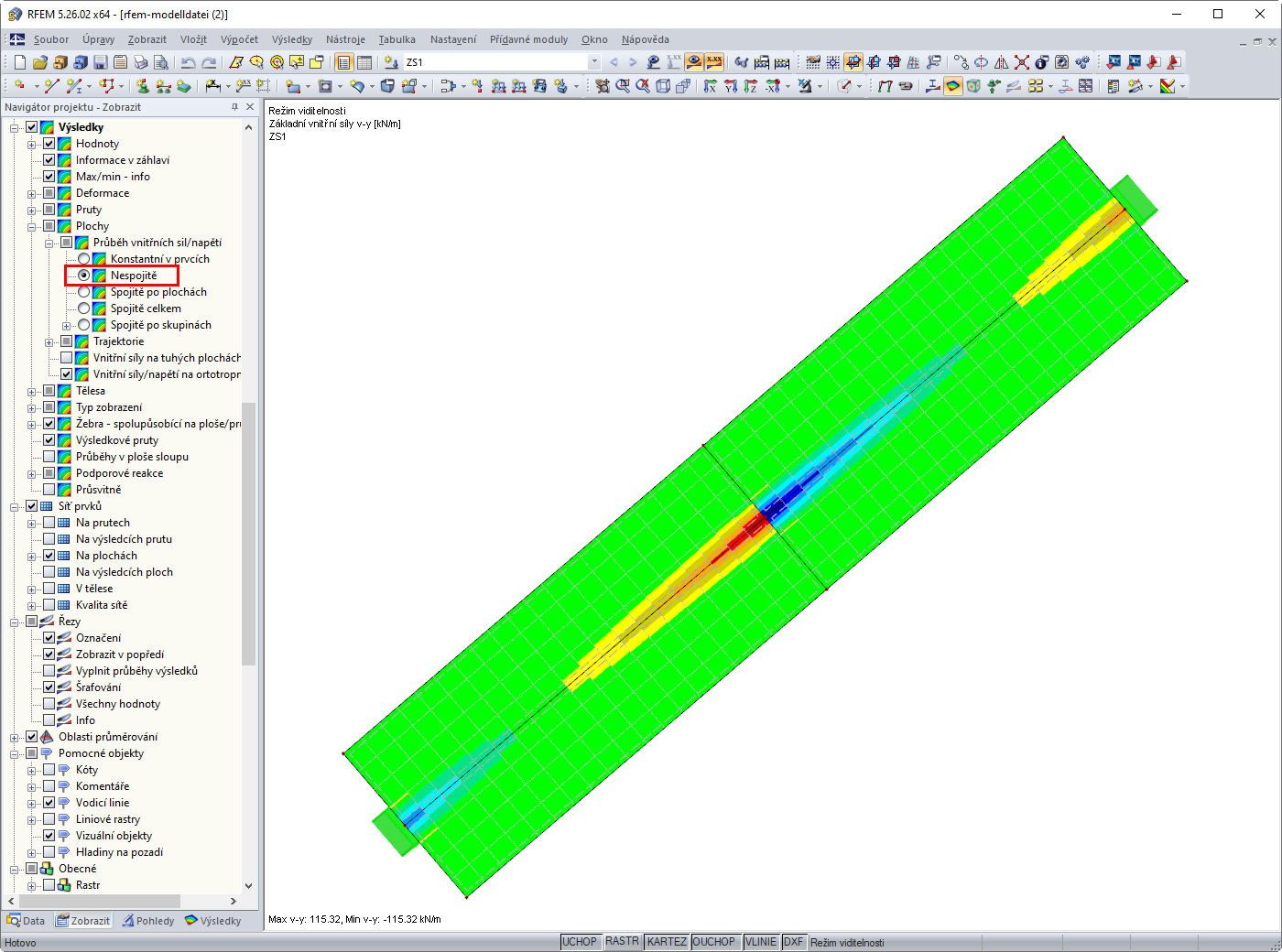The width and height of the screenshot is (1282, 952).
Task: Collapse the Plochy tree node
Action: (32, 226)
